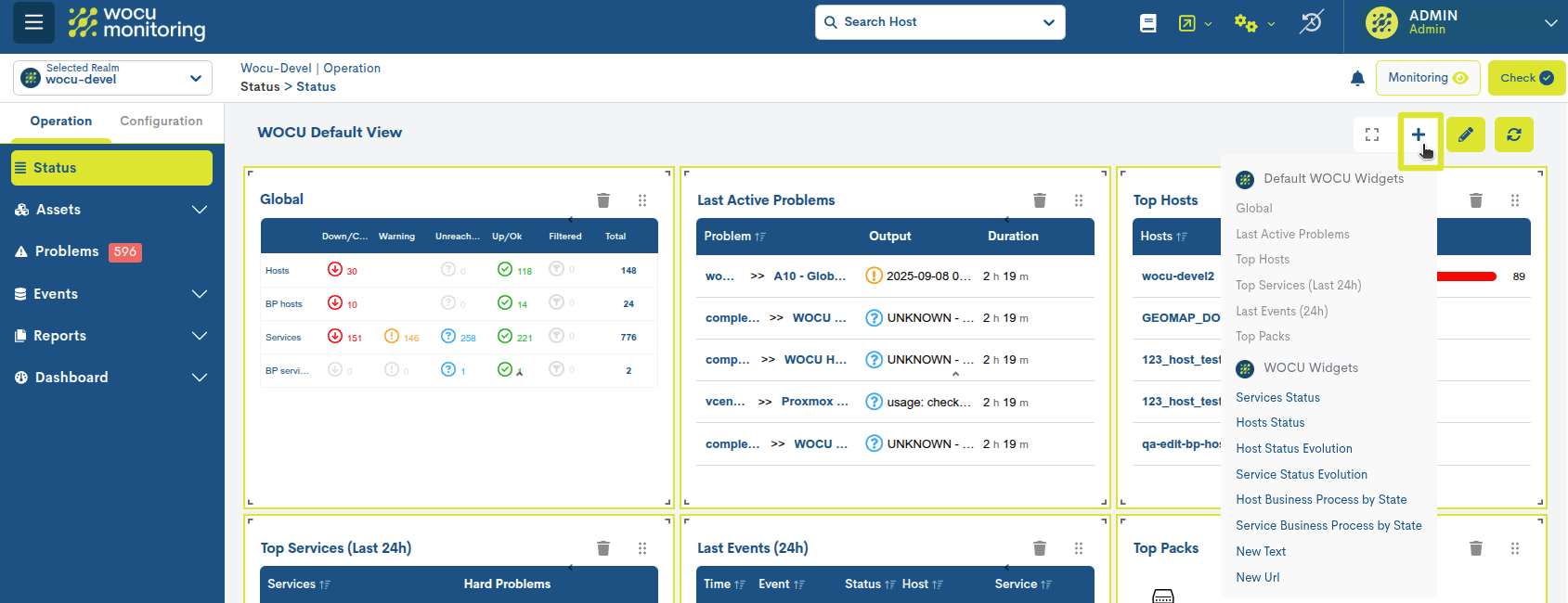Click the fullscreen view icon
The width and height of the screenshot is (1568, 603).
click(1372, 135)
